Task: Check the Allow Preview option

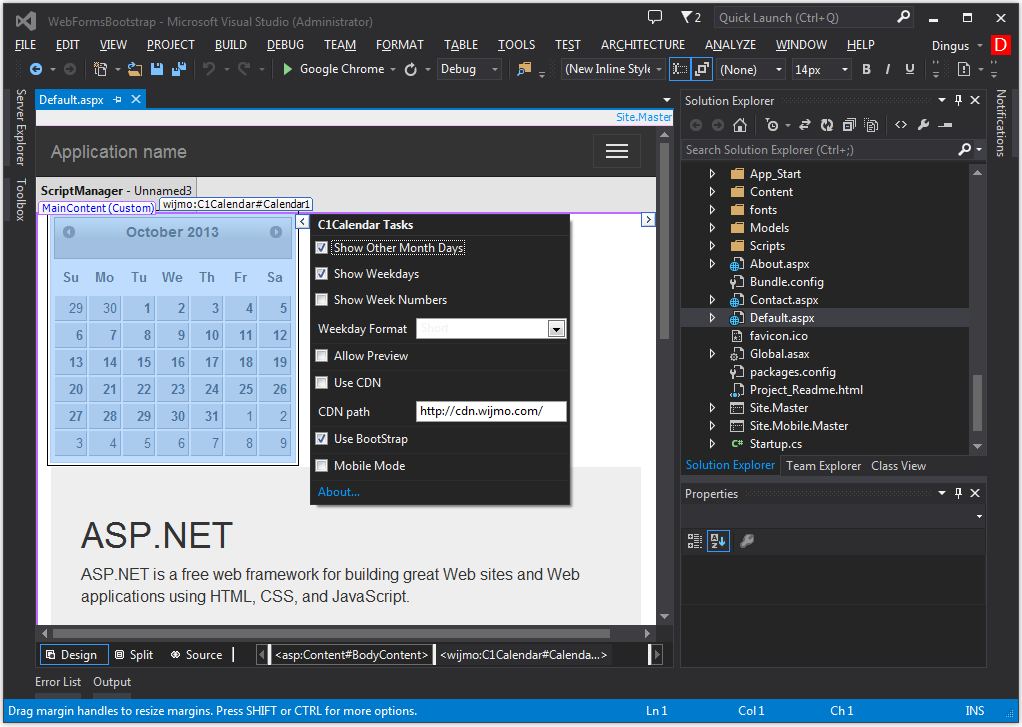Action: click(x=321, y=356)
